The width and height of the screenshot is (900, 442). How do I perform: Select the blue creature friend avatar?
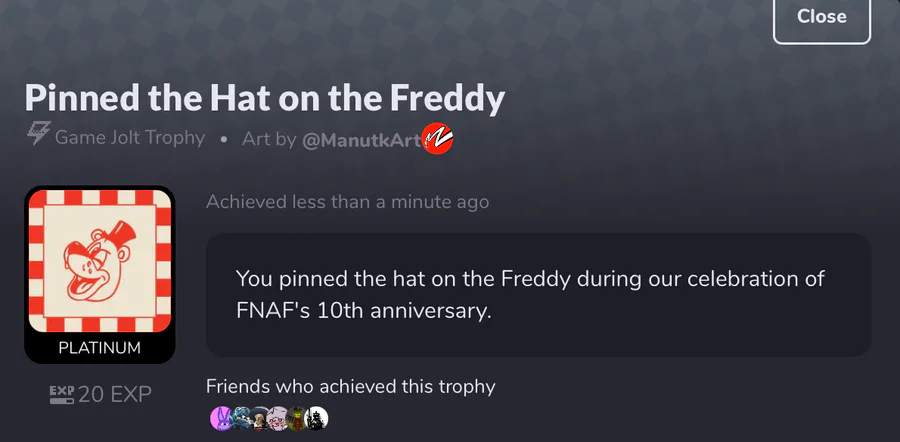tap(240, 418)
